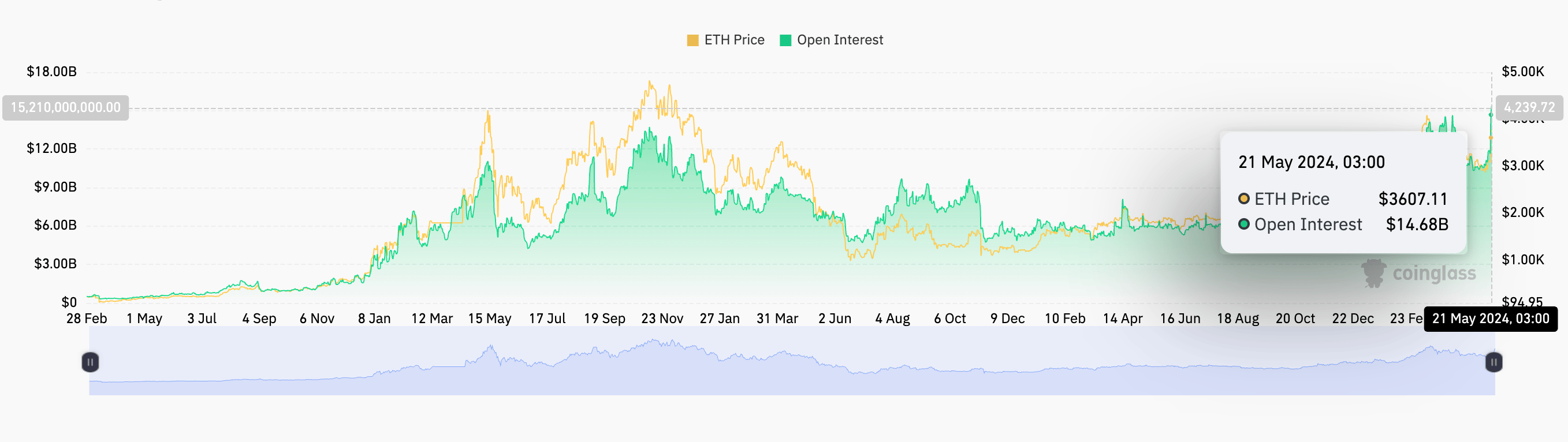Click the coinglass logo mascot icon
Image resolution: width=1568 pixels, height=442 pixels.
click(1373, 273)
